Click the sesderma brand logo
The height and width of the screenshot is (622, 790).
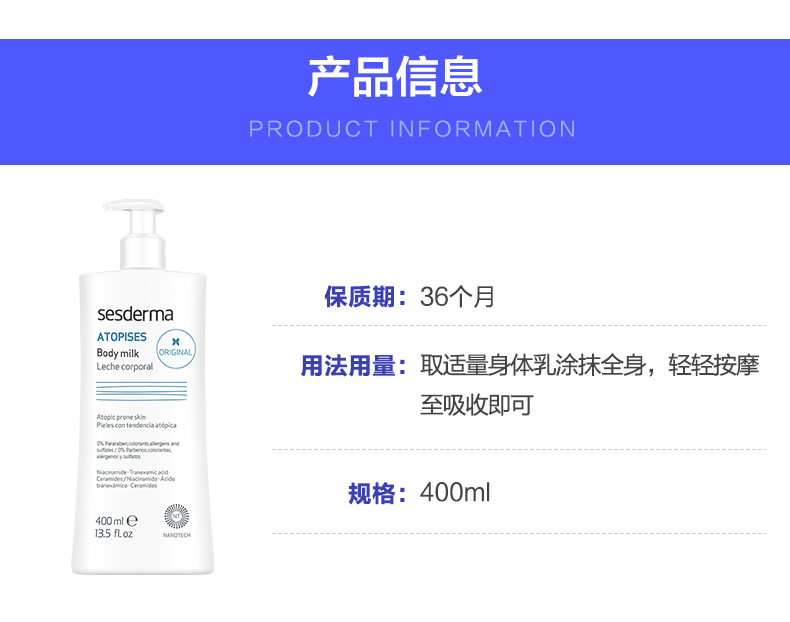[x=135, y=314]
